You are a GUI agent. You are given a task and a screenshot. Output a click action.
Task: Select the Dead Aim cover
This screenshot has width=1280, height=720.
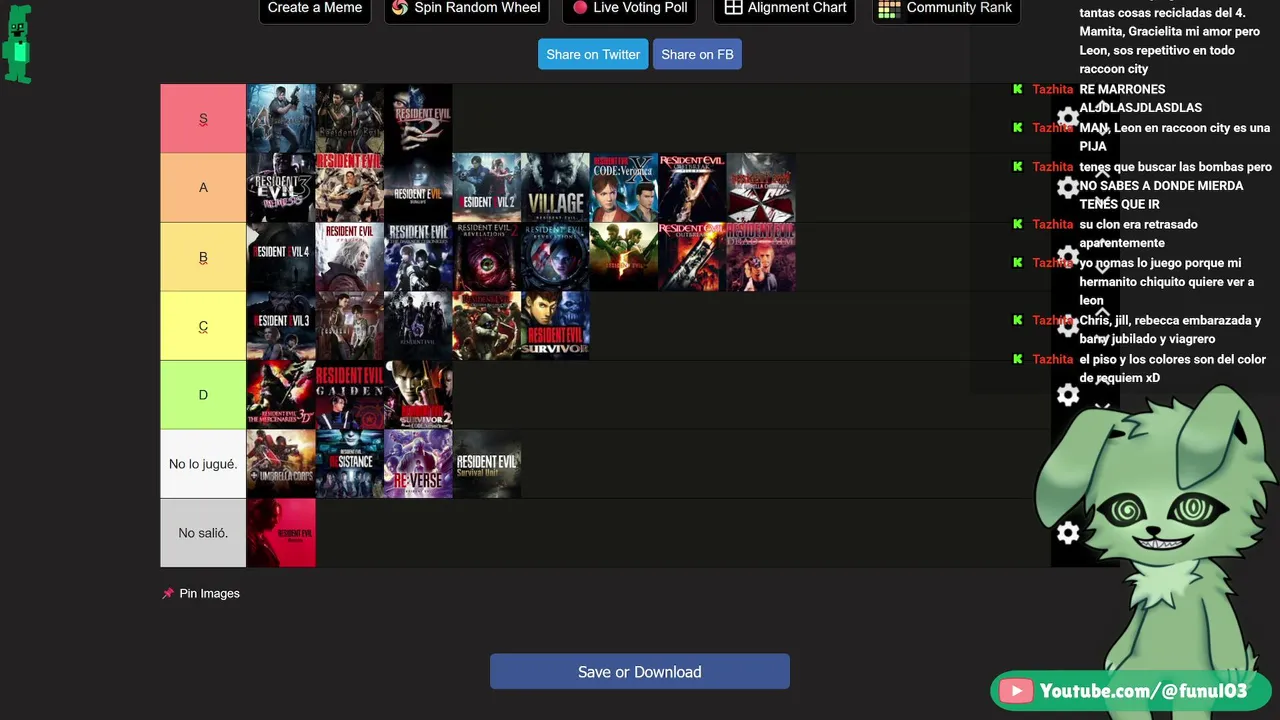[x=762, y=257]
